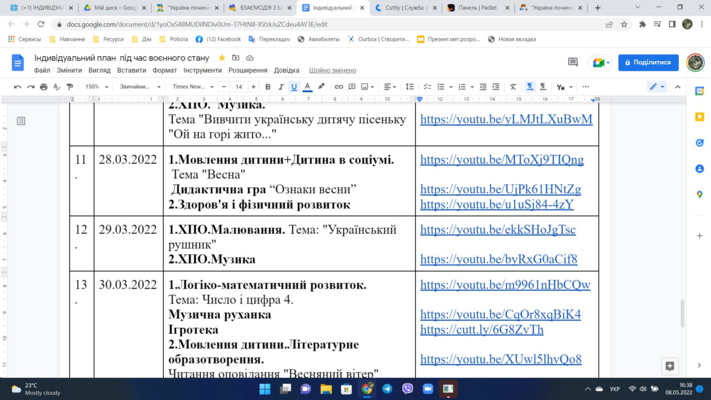
Task: Open Google Keep in the side panel
Action: point(699,117)
